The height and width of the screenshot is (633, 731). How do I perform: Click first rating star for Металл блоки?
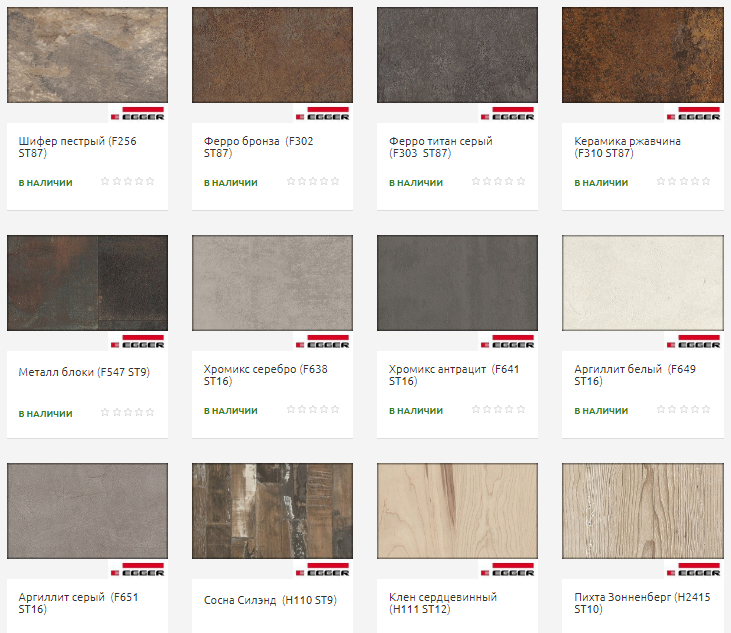pos(105,412)
